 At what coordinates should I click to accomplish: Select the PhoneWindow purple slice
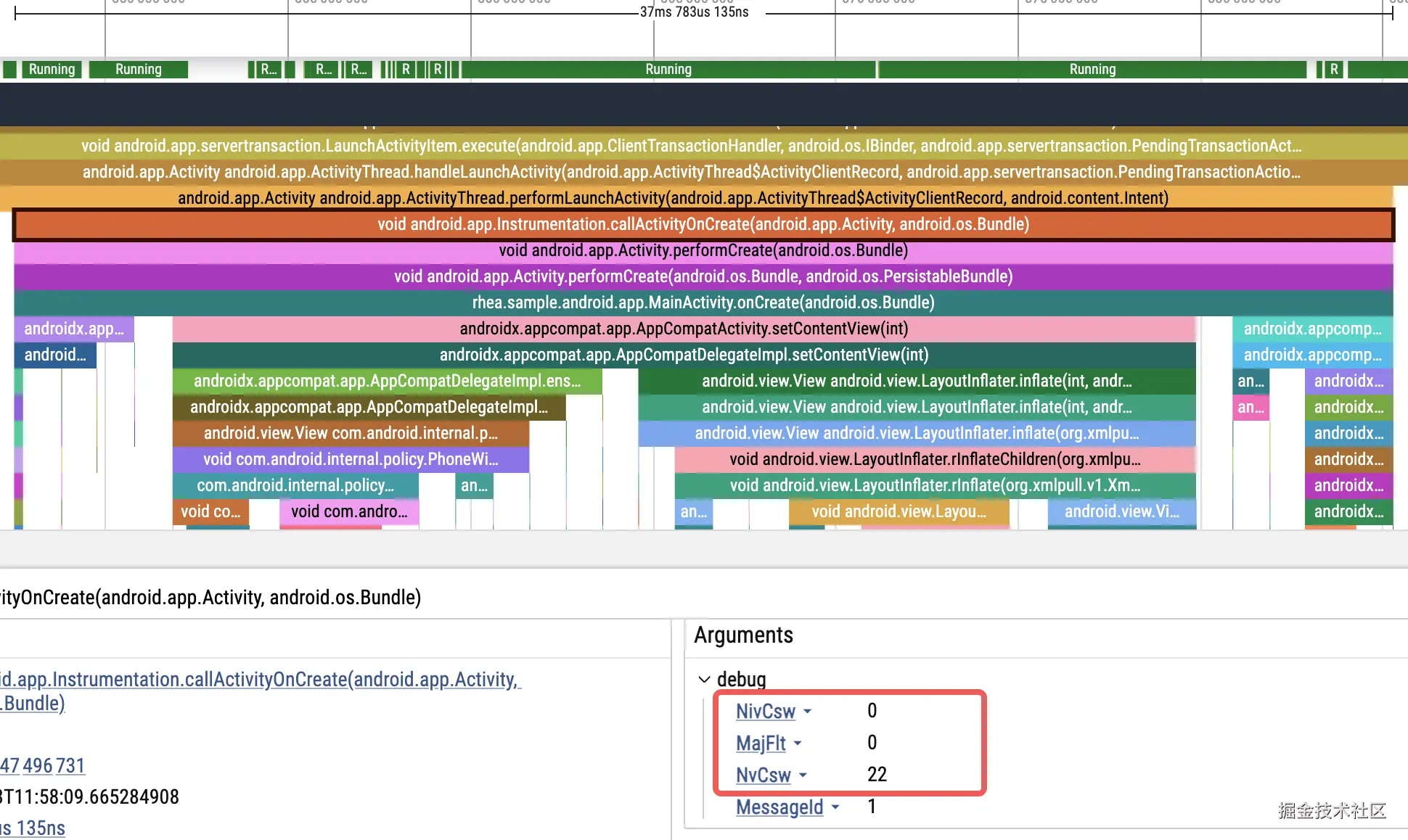[350, 459]
